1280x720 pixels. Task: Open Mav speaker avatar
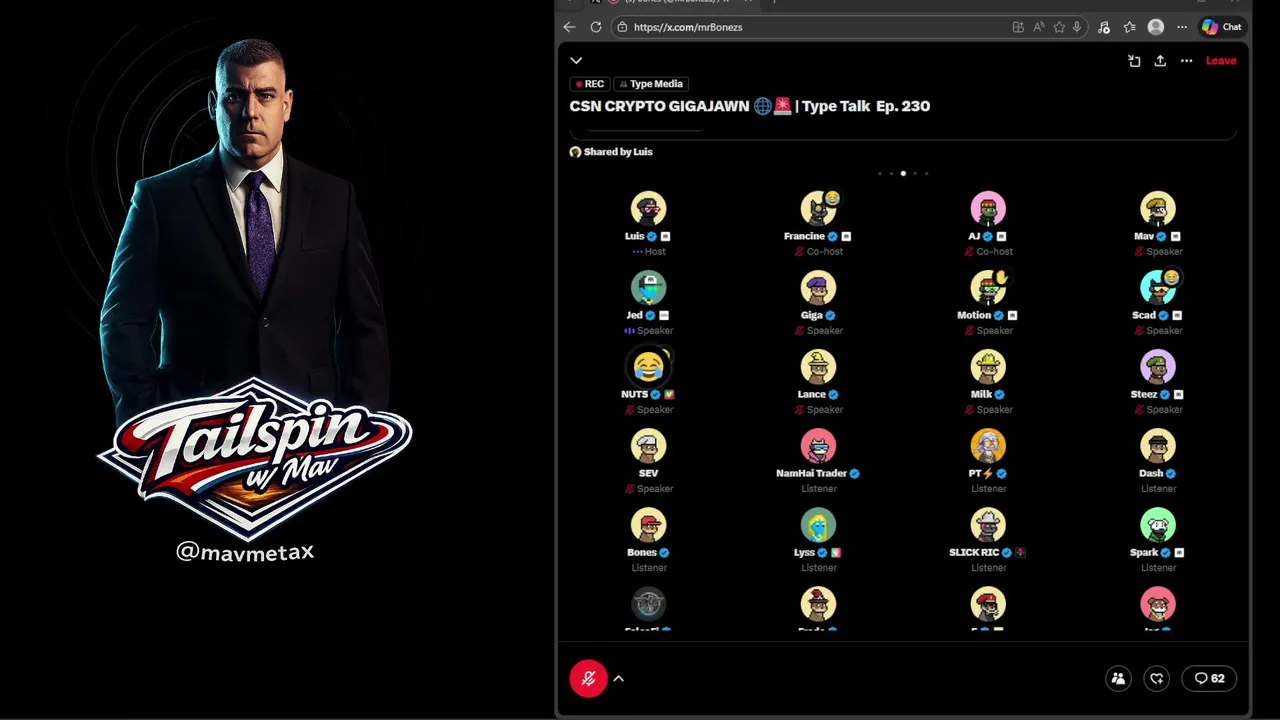1158,208
